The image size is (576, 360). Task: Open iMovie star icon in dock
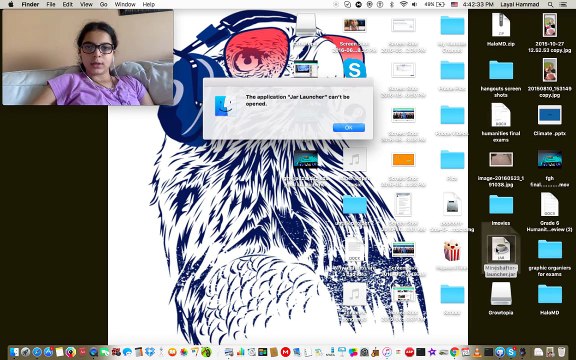(x=432, y=352)
